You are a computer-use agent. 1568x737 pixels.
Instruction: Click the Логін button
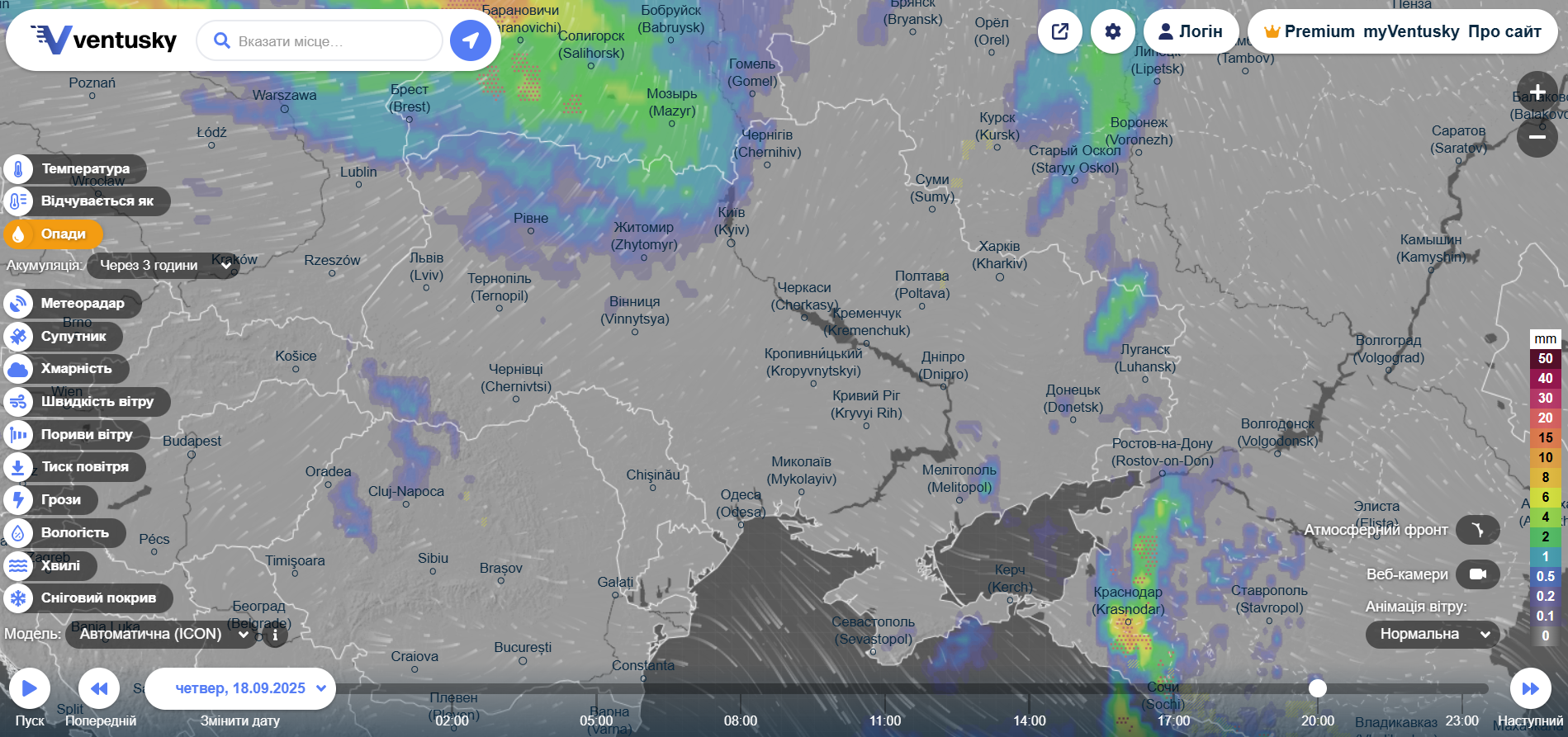[1190, 31]
